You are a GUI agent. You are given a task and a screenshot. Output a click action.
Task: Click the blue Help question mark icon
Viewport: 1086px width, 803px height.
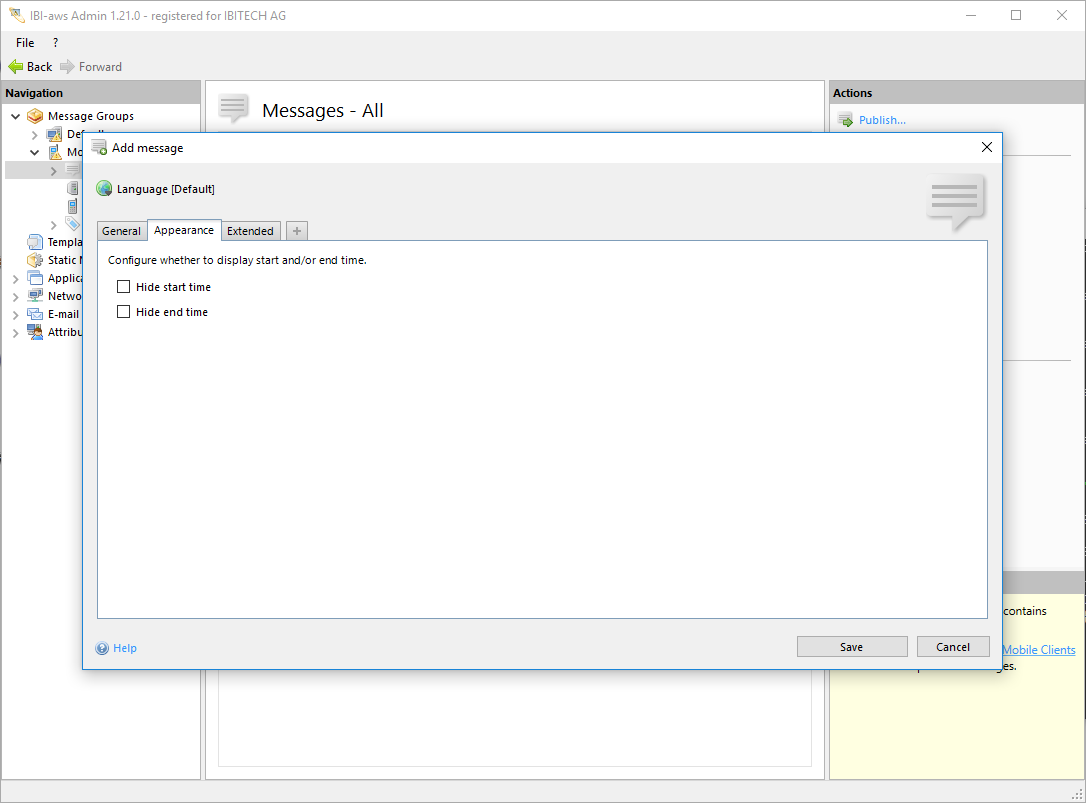tap(102, 648)
